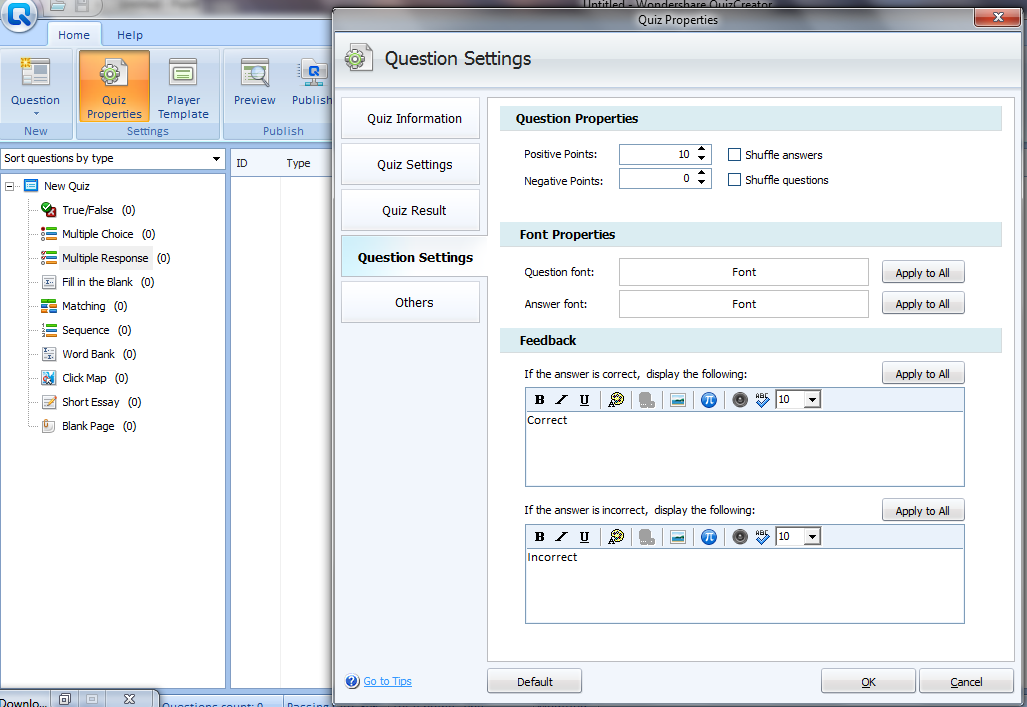Insert equation (pi) in correct feedback toolbar

pos(709,400)
